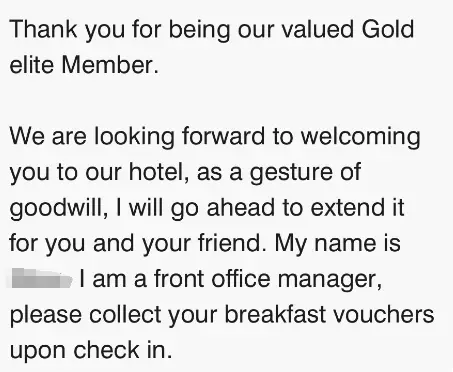Click the blurred name redaction block
The height and width of the screenshot is (372, 453).
click(41, 279)
